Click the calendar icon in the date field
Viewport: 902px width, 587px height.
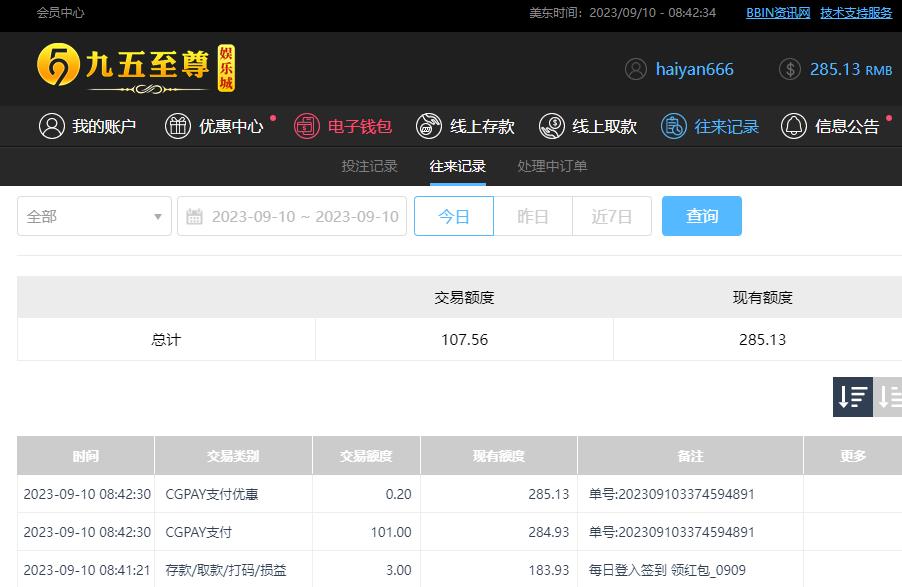(194, 216)
